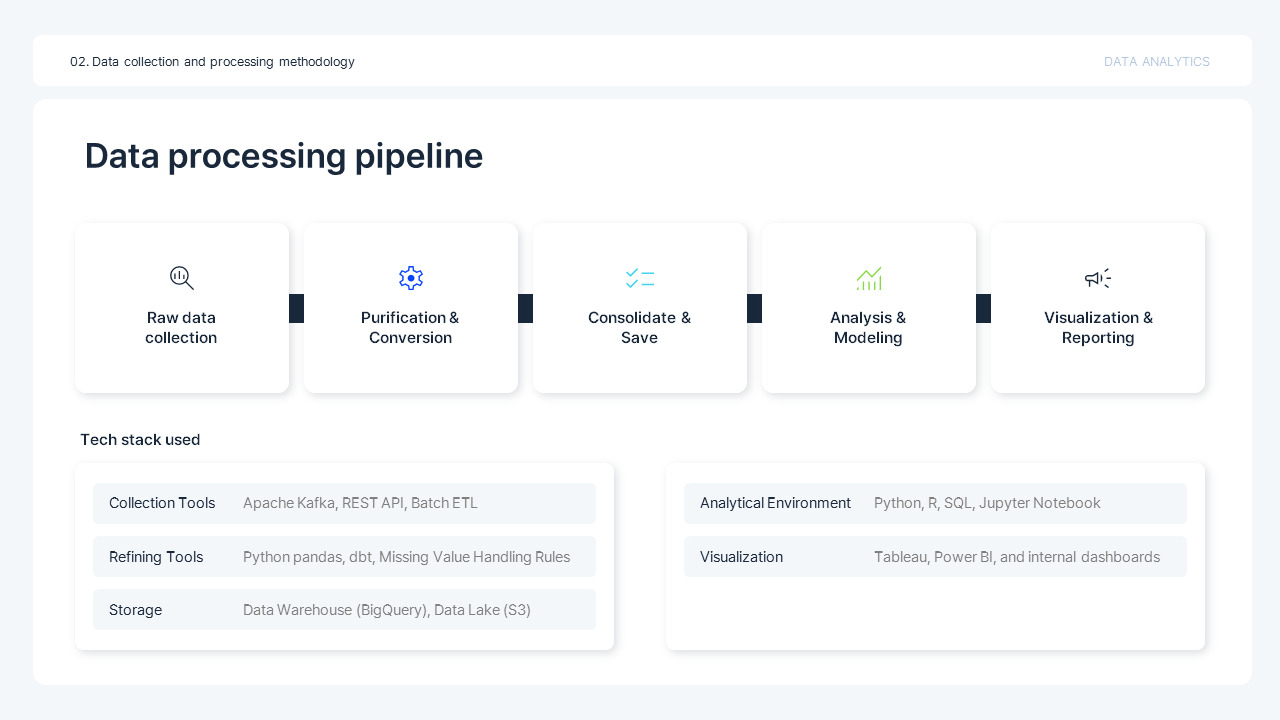
Task: Click the 'Analytical Environment' row label
Action: tap(775, 503)
